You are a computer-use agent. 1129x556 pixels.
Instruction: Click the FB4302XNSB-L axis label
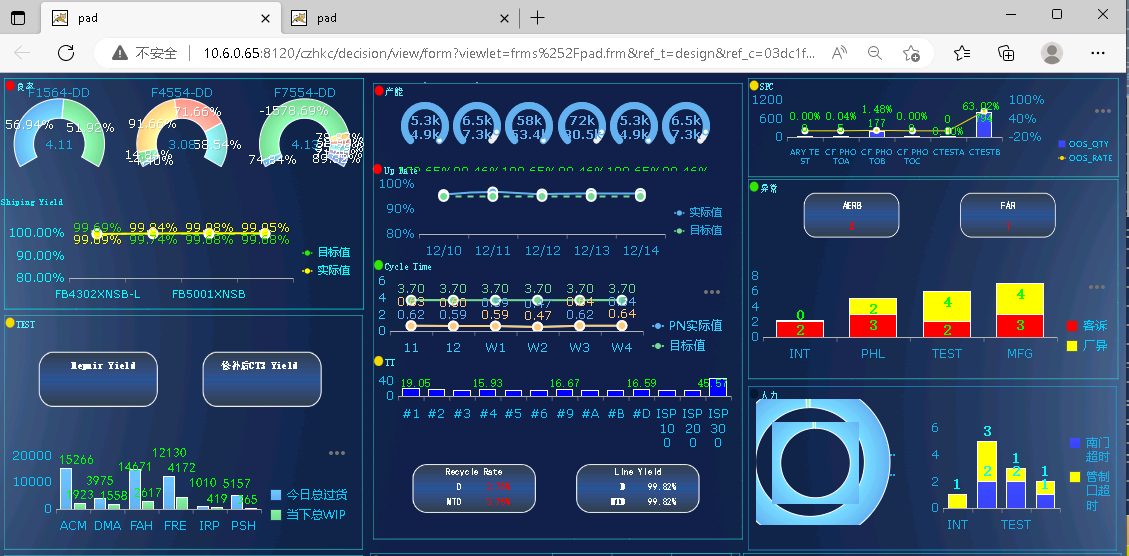click(98, 294)
